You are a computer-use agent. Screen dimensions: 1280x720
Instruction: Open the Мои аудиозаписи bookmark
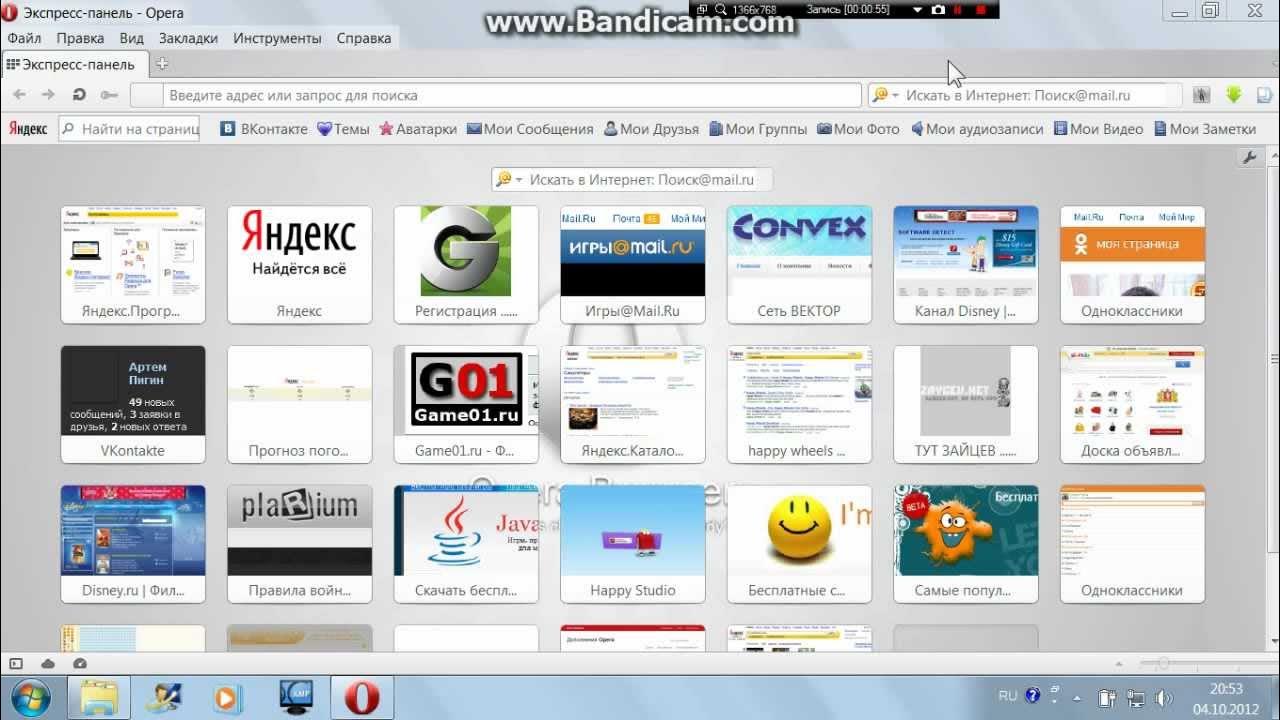click(976, 128)
